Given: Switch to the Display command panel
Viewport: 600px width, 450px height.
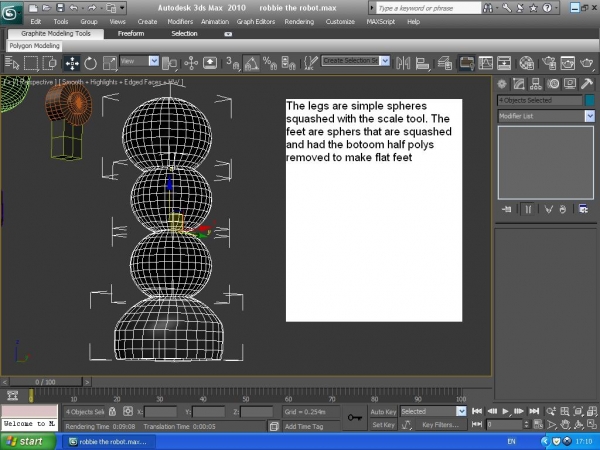Looking at the screenshot, I should (x=570, y=84).
